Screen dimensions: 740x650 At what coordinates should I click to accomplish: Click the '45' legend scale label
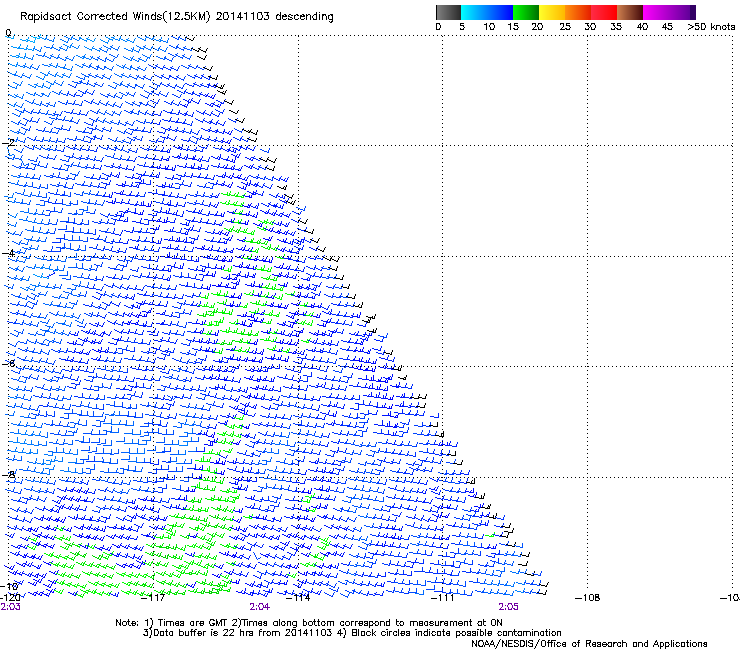(x=667, y=26)
